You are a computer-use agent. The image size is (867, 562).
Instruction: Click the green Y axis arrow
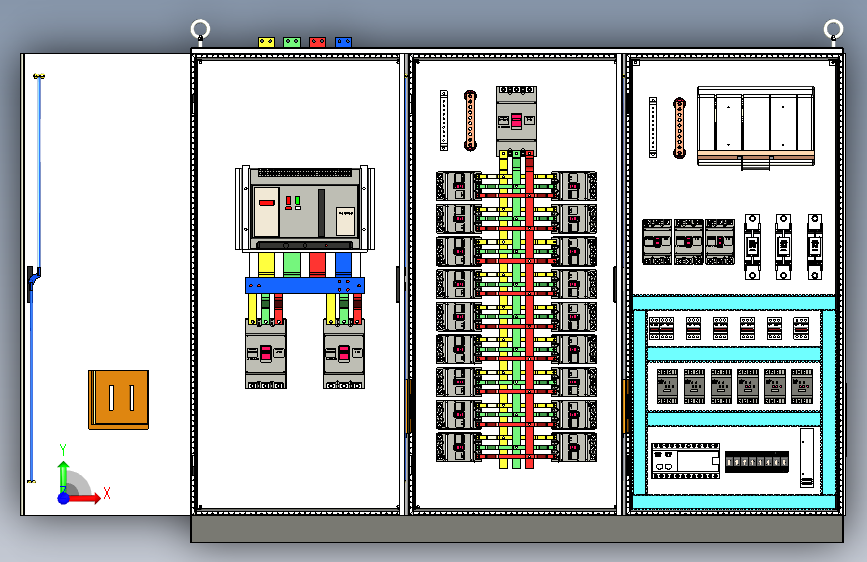pyautogui.click(x=64, y=476)
